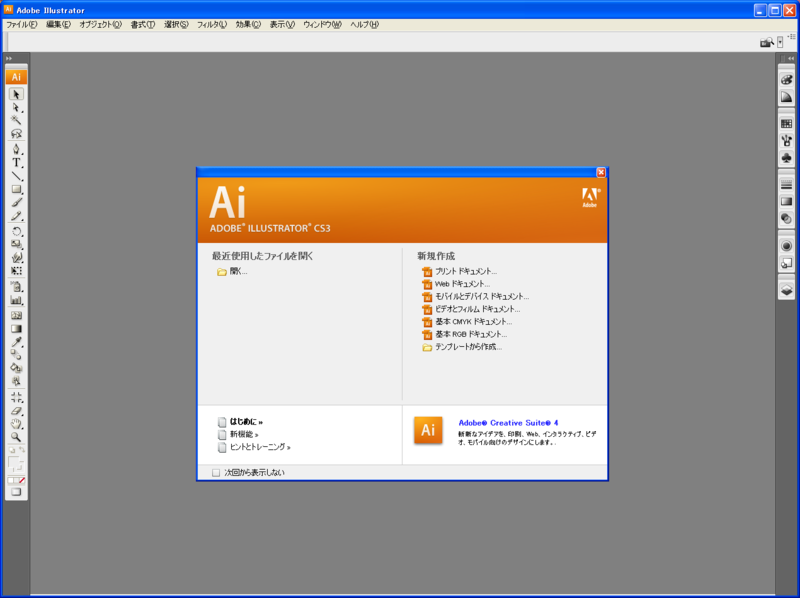Image resolution: width=800 pixels, height=598 pixels.
Task: Activate the Type tool
Action: click(x=16, y=163)
